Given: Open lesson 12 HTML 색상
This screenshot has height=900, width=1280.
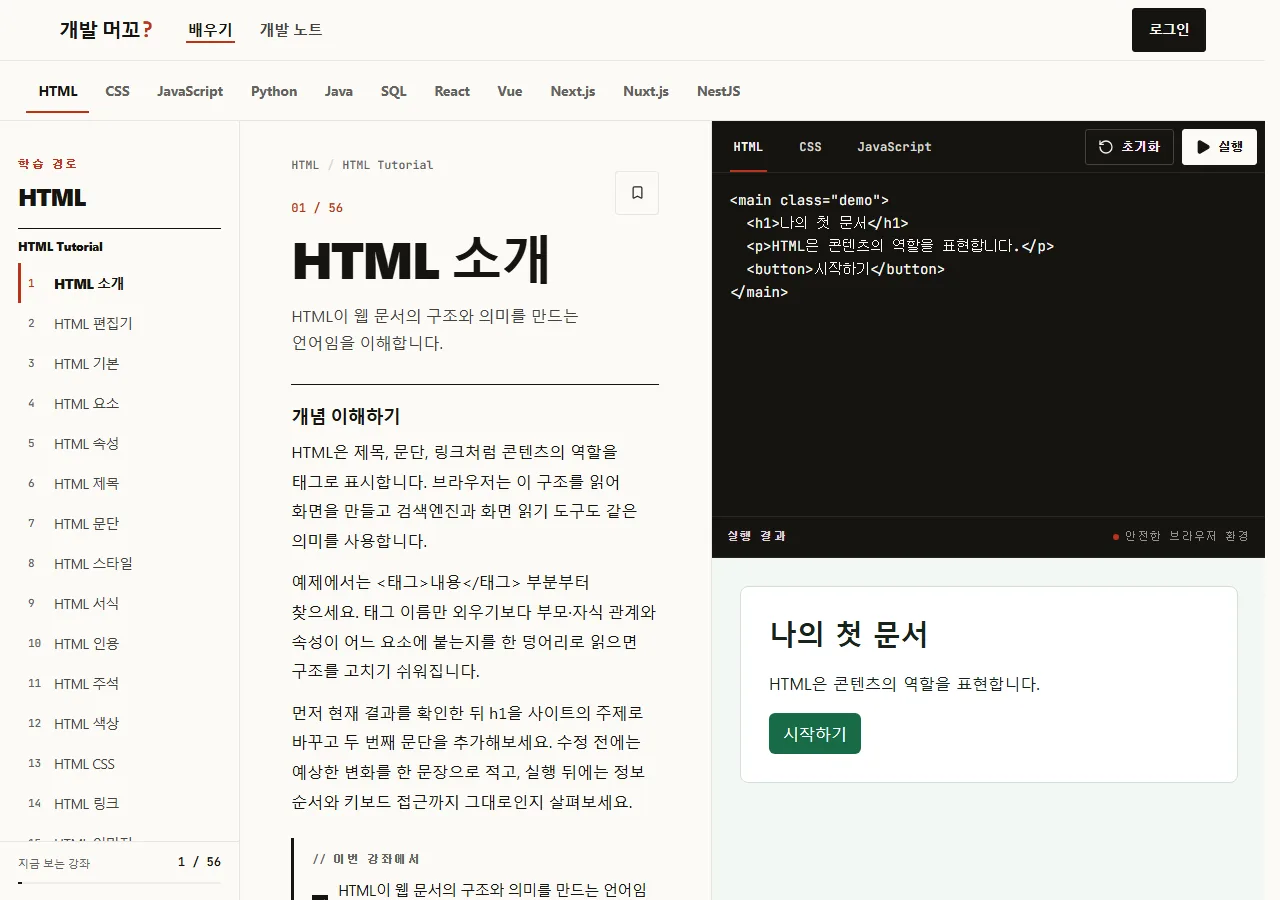Looking at the screenshot, I should [x=119, y=723].
